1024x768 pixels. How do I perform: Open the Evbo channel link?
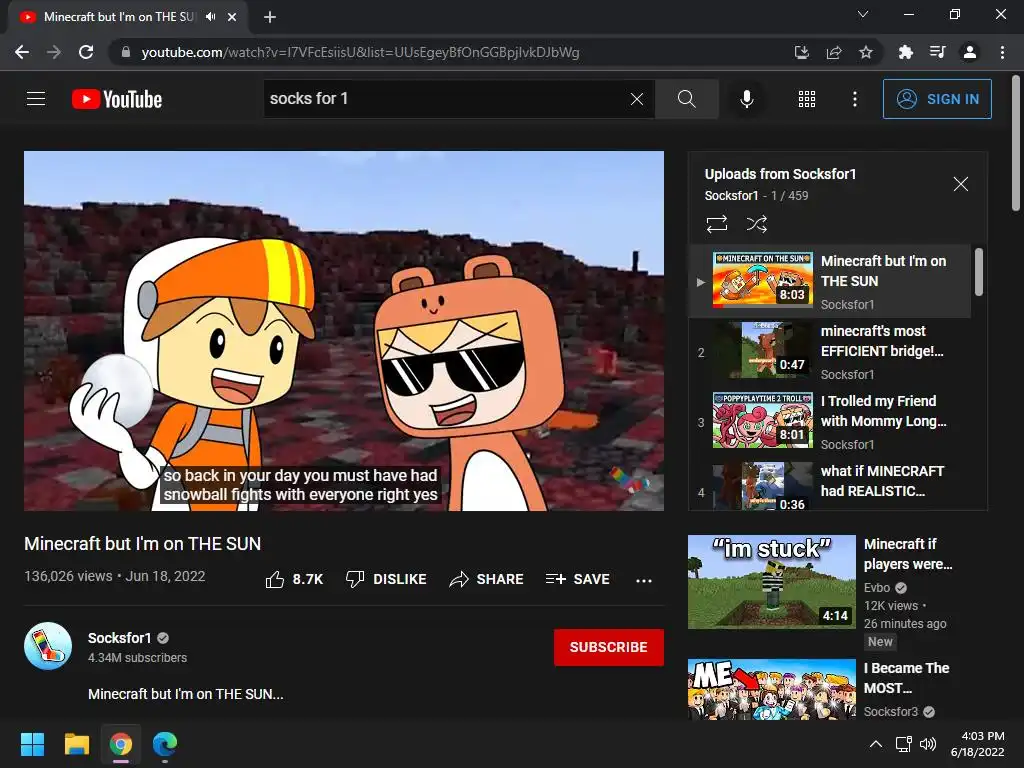coord(876,587)
